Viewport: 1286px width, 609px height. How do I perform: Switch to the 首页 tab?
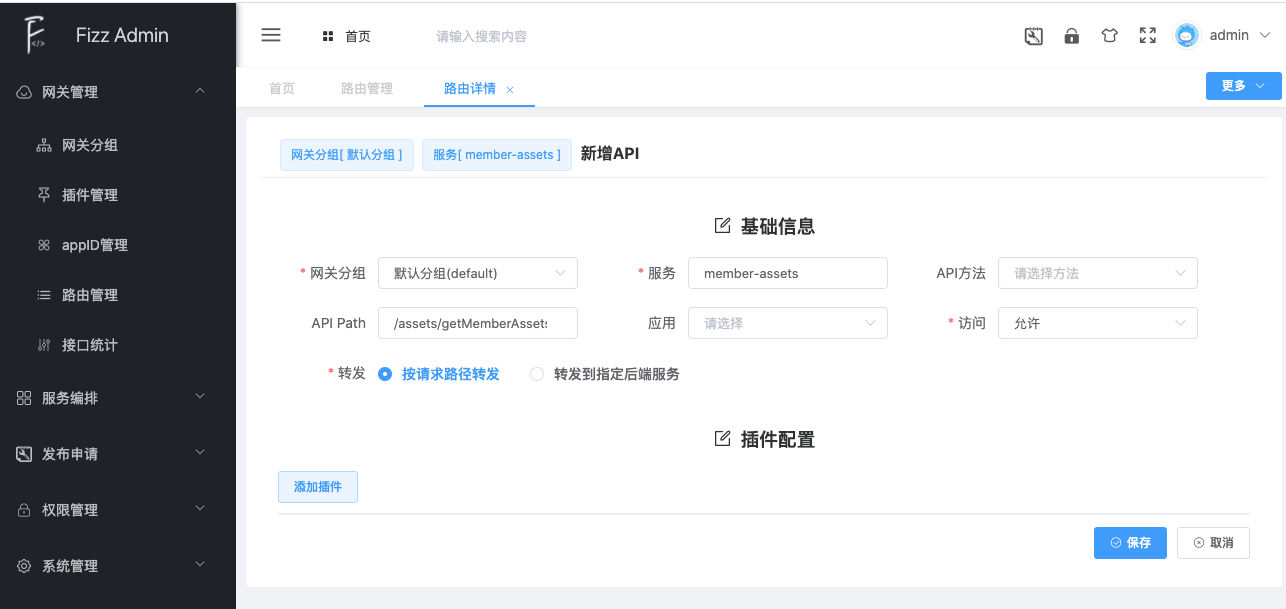click(x=282, y=89)
